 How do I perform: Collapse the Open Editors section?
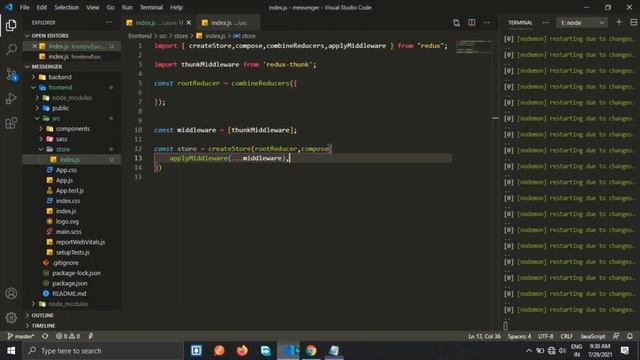coord(27,36)
